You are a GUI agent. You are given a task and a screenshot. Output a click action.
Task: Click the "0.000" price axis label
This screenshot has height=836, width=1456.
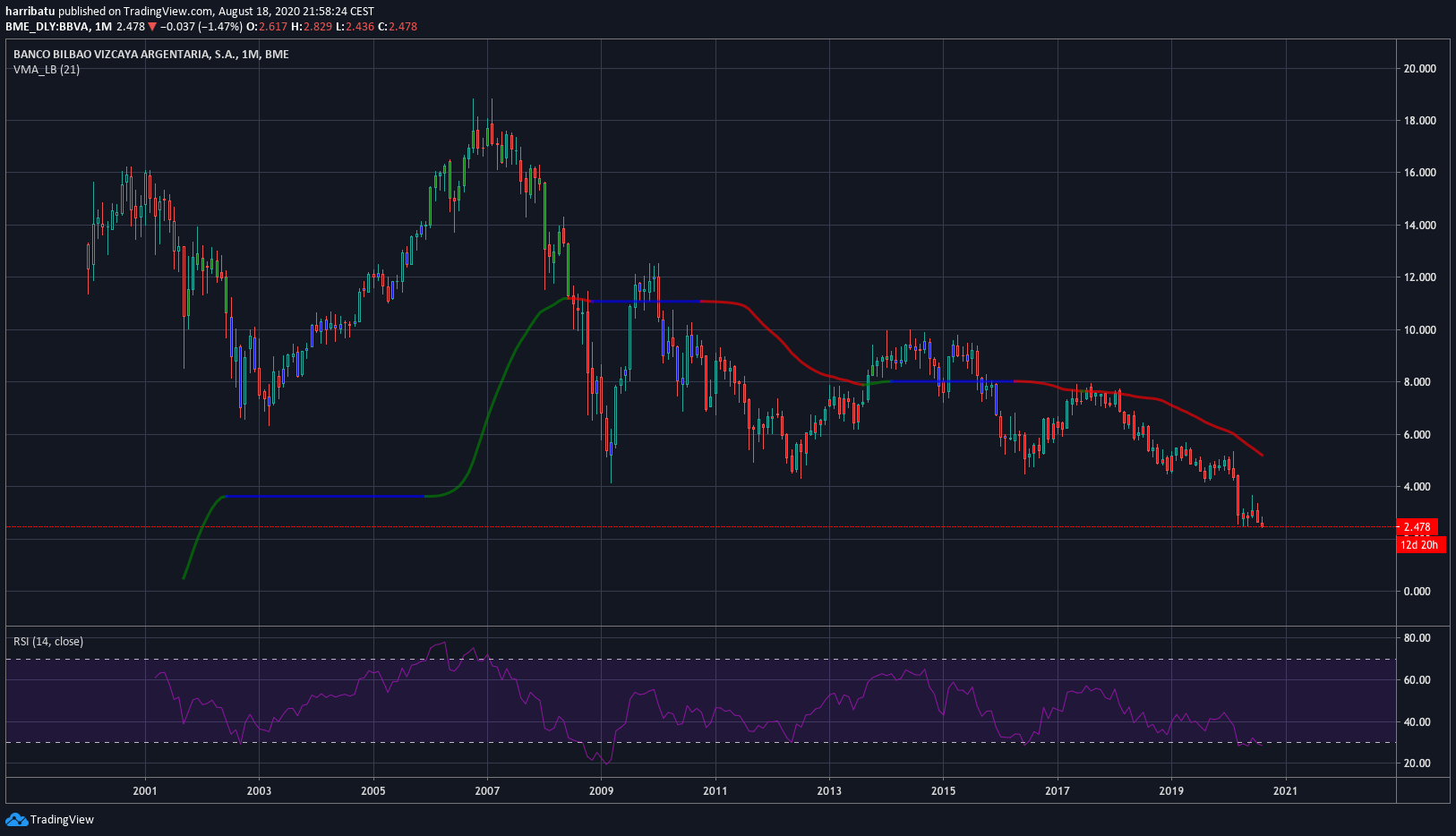1417,592
